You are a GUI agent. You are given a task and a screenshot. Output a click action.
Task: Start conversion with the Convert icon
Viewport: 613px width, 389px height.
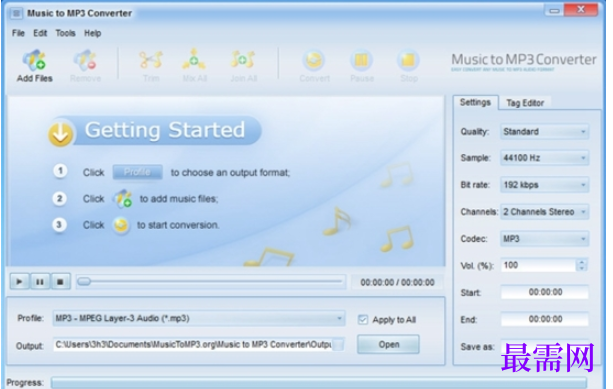tap(314, 60)
